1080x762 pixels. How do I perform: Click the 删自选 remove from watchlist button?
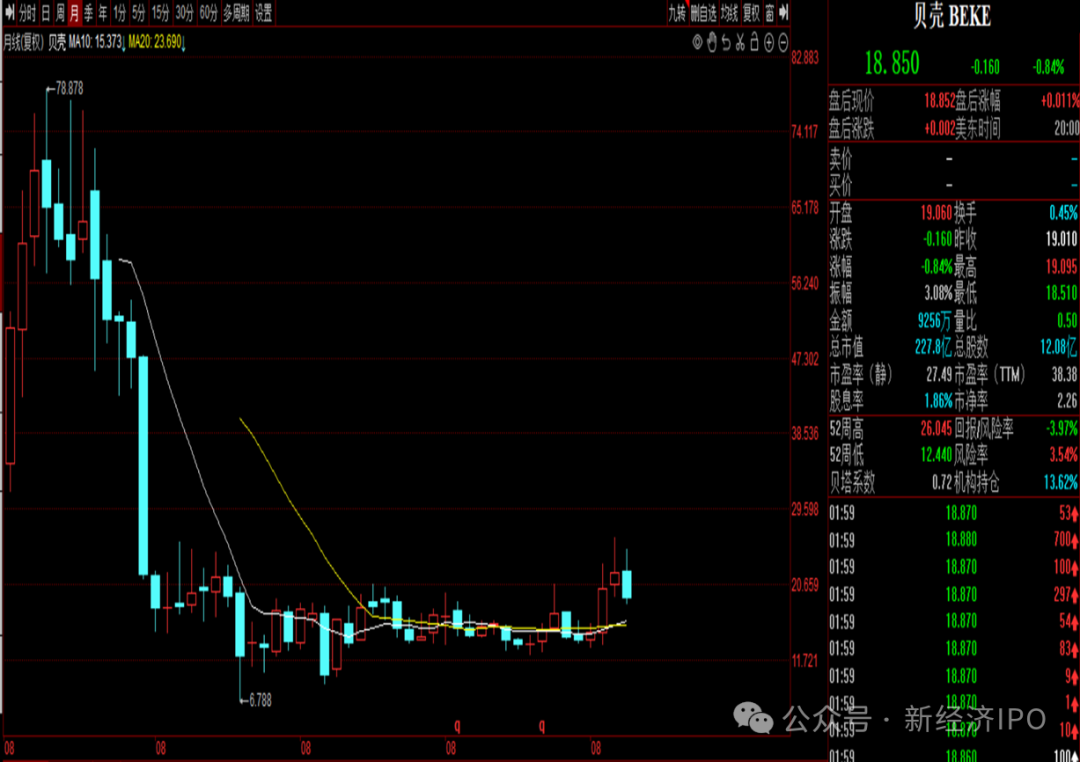(702, 13)
